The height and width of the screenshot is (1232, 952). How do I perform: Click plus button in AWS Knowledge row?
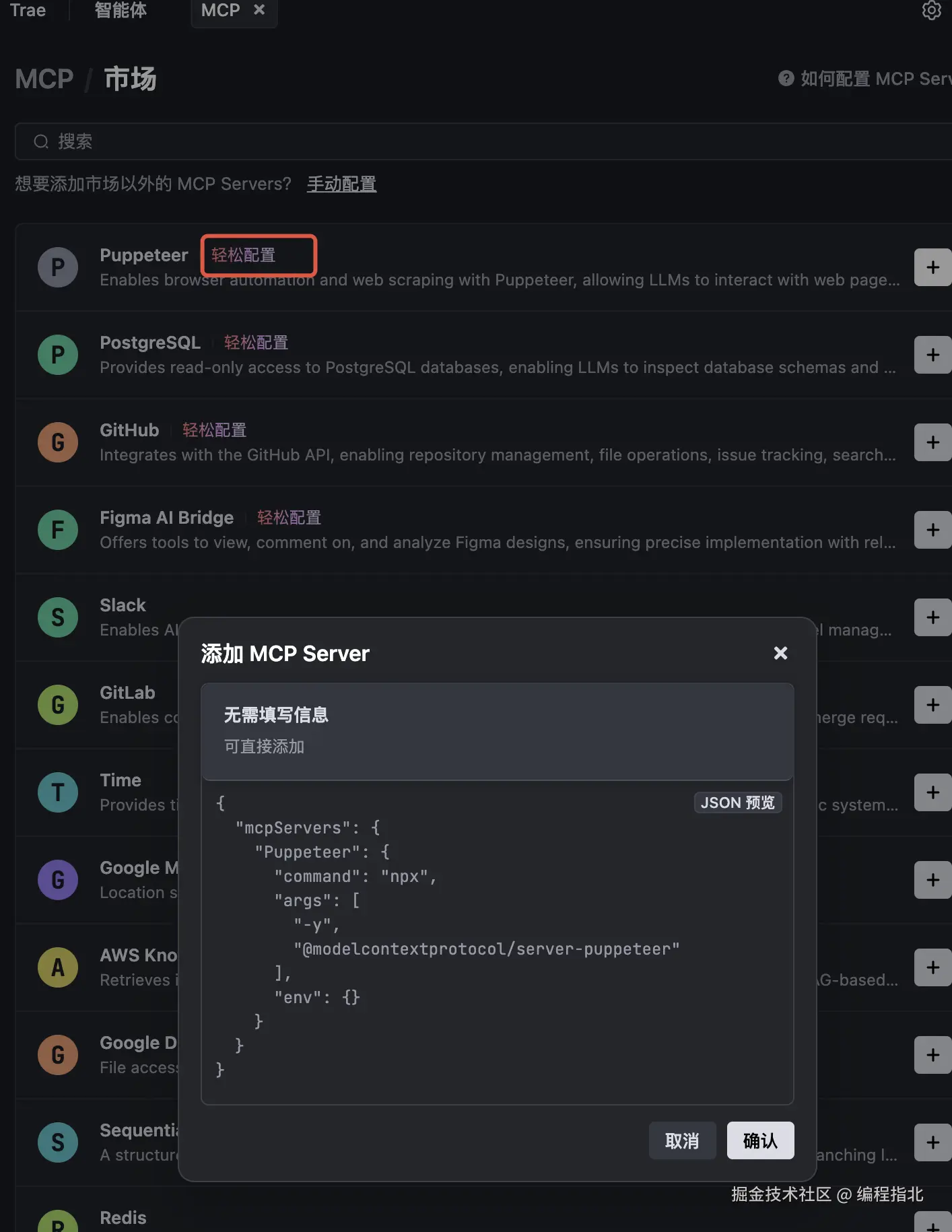932,967
